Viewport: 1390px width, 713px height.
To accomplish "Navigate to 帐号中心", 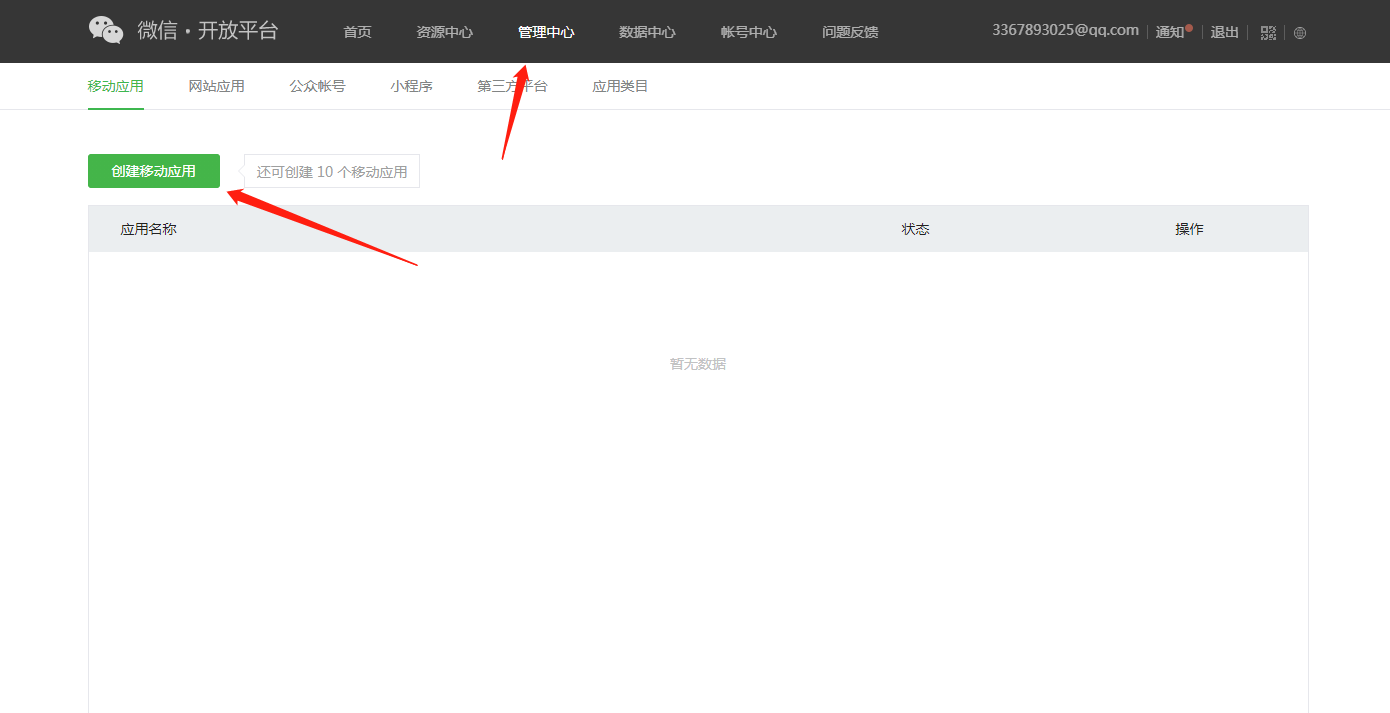I will click(748, 32).
